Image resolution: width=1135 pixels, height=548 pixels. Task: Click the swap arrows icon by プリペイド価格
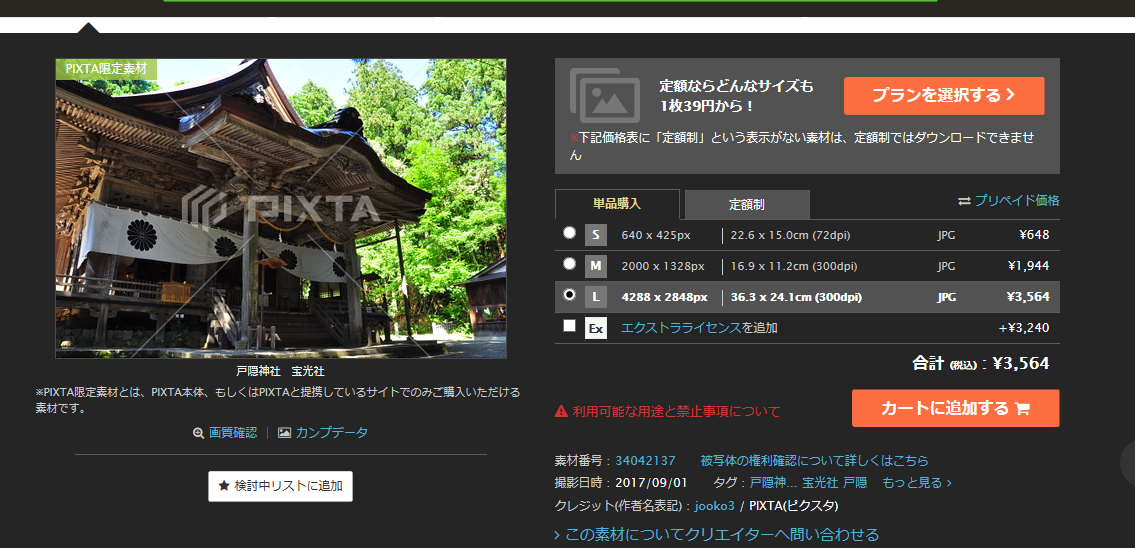tap(964, 201)
